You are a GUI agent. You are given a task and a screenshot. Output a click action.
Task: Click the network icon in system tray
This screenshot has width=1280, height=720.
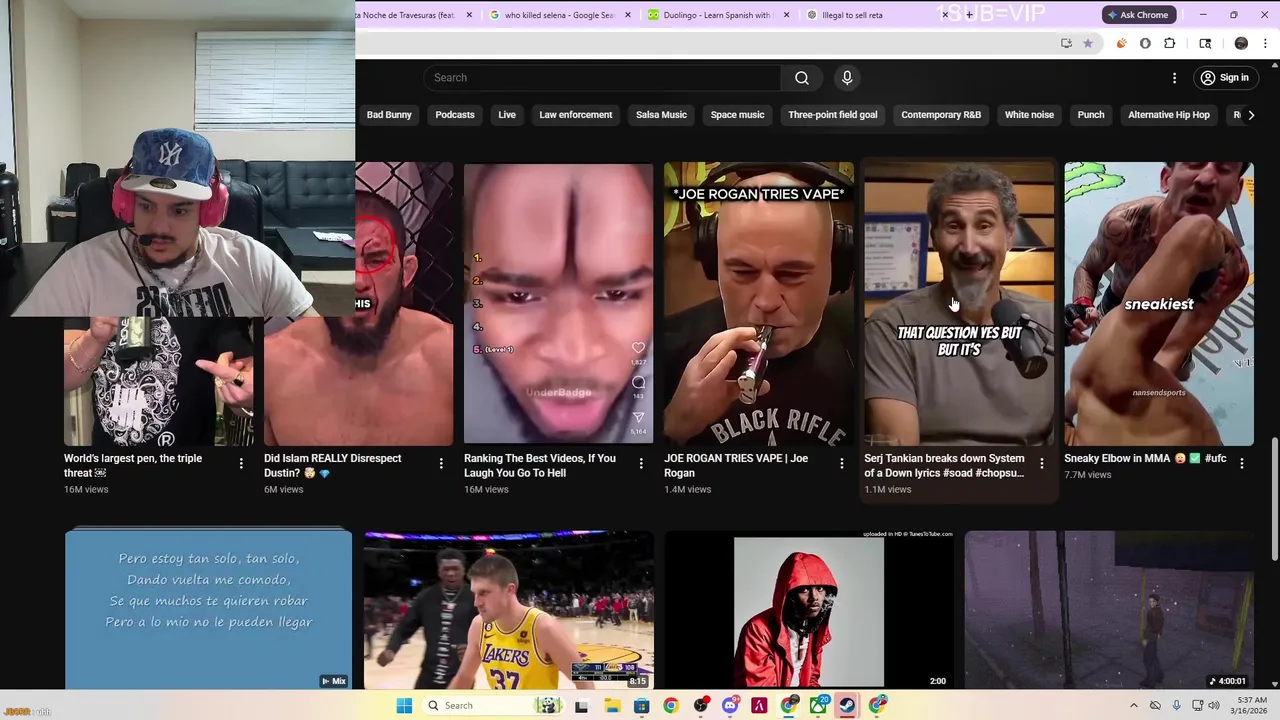pyautogui.click(x=1197, y=706)
